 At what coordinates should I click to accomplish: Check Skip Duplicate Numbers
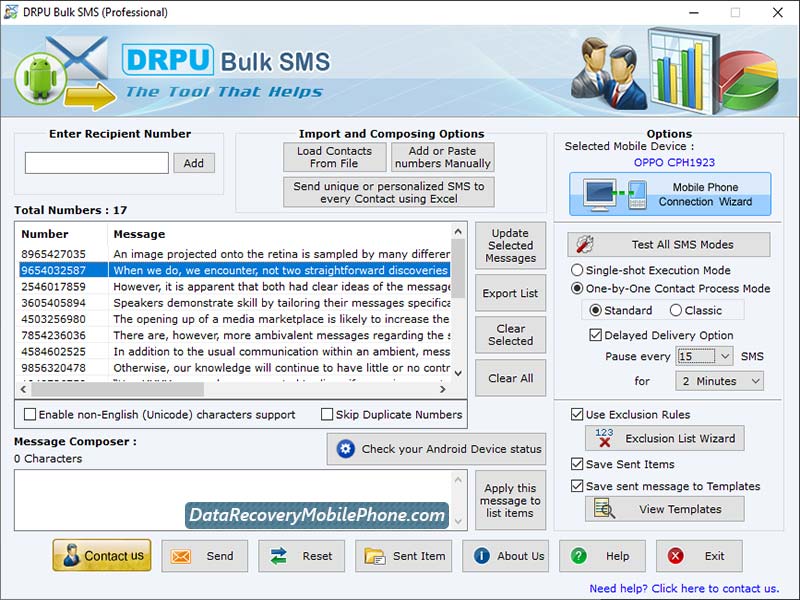point(329,413)
